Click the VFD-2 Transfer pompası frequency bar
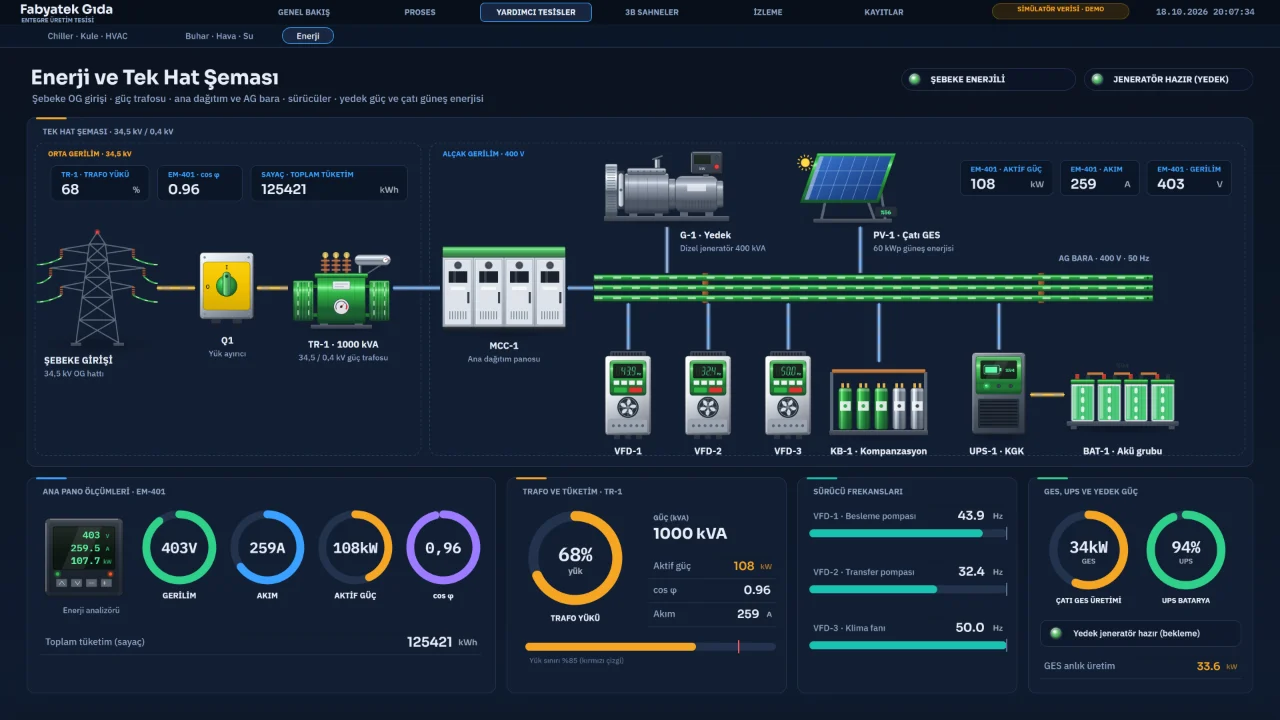 tap(907, 589)
